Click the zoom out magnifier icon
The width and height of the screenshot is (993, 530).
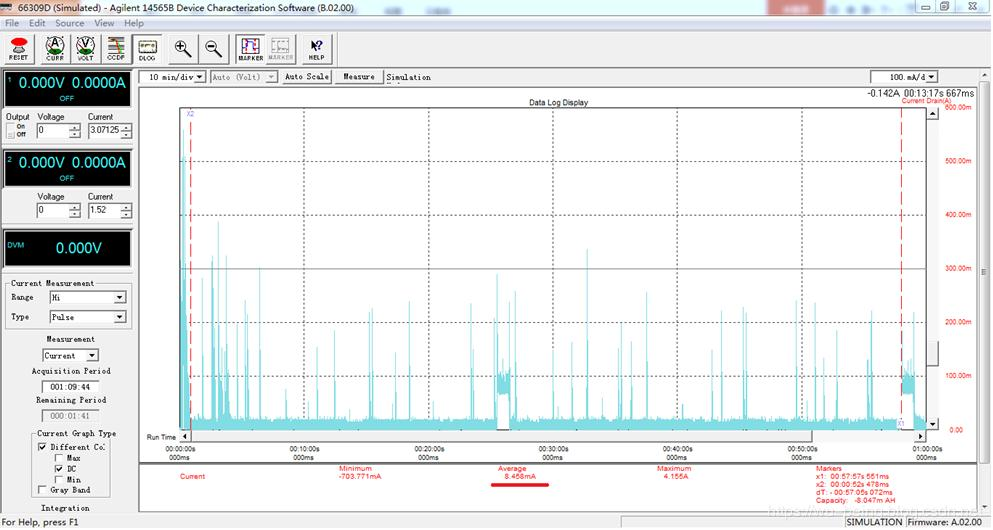click(x=213, y=48)
